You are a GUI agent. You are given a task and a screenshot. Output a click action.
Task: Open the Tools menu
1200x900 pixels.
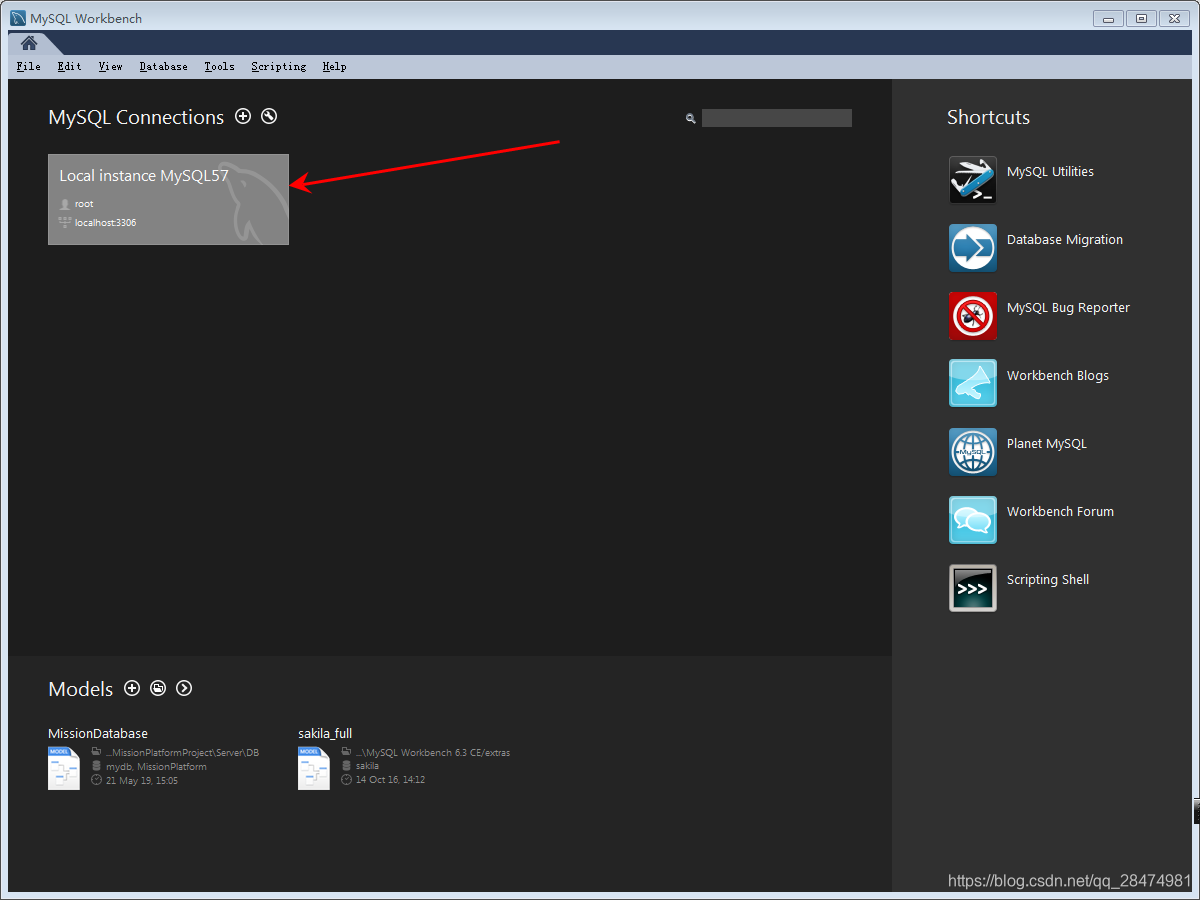pos(219,66)
